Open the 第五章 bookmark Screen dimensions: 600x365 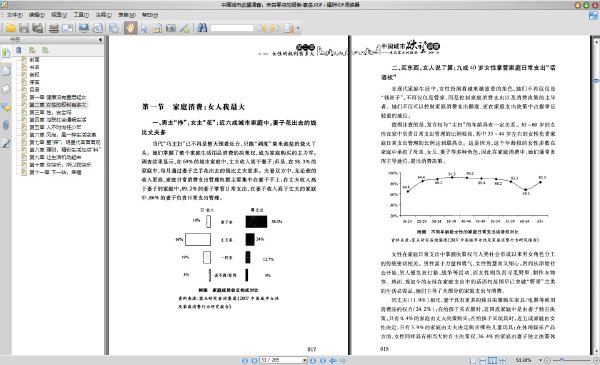click(55, 127)
